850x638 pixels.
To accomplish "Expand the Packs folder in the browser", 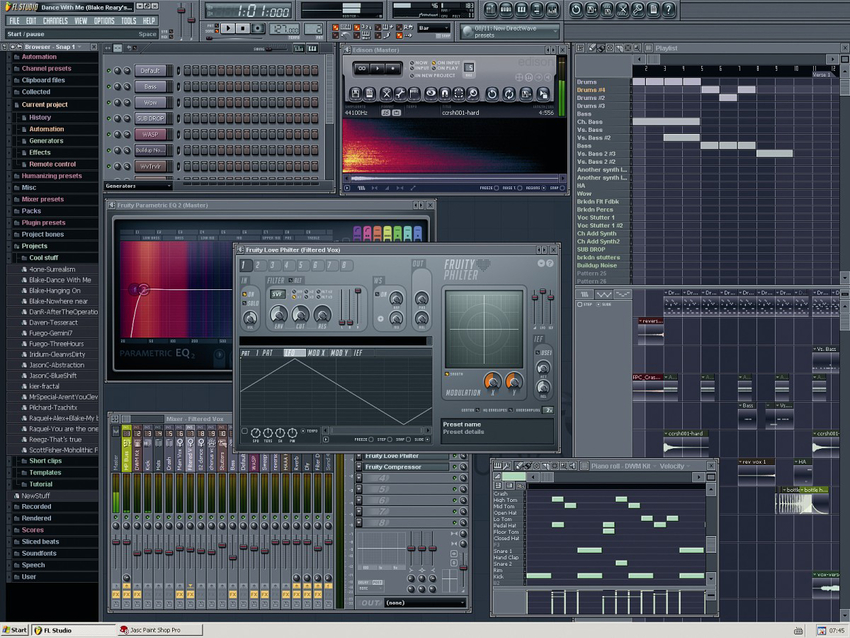I will click(x=31, y=211).
